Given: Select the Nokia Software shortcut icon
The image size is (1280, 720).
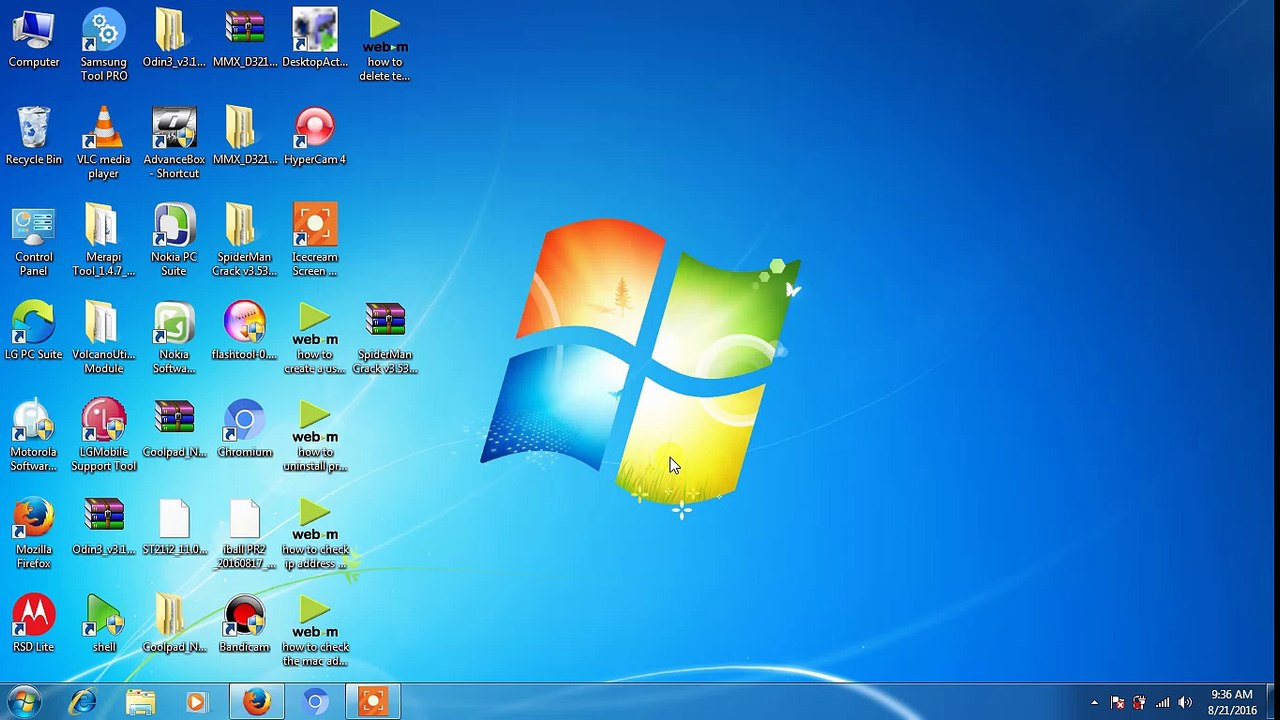Looking at the screenshot, I should (174, 338).
